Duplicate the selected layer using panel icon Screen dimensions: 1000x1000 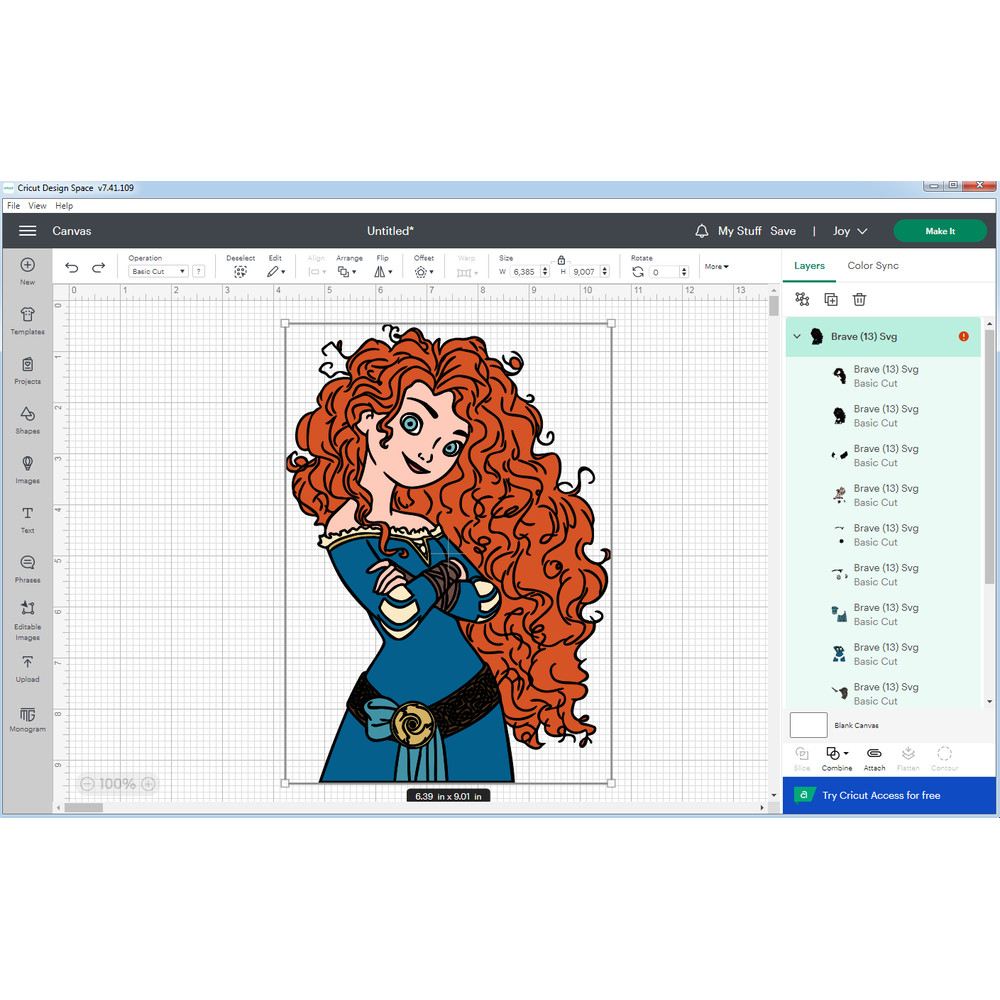(x=830, y=298)
